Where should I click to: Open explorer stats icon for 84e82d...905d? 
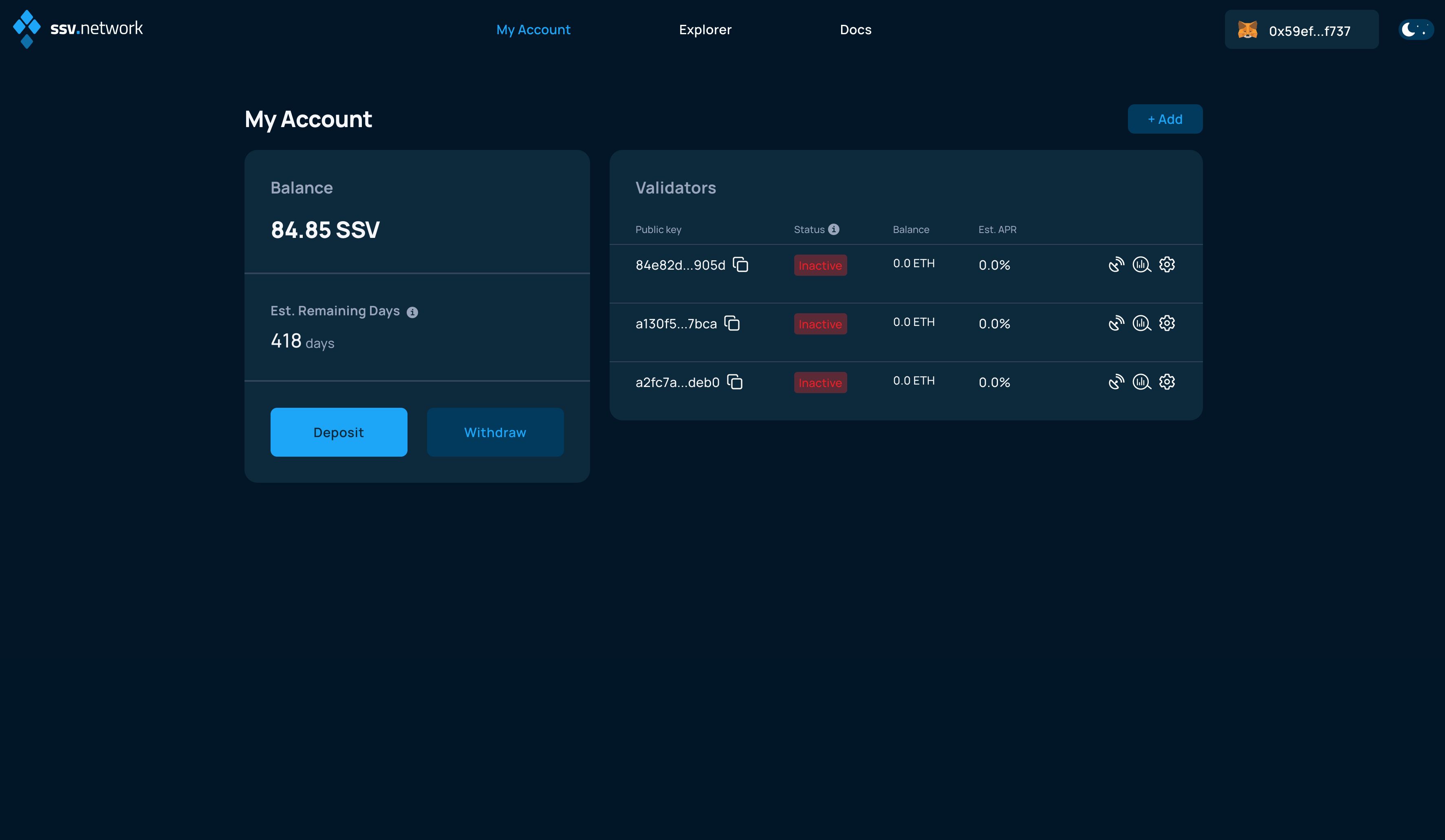click(1142, 264)
